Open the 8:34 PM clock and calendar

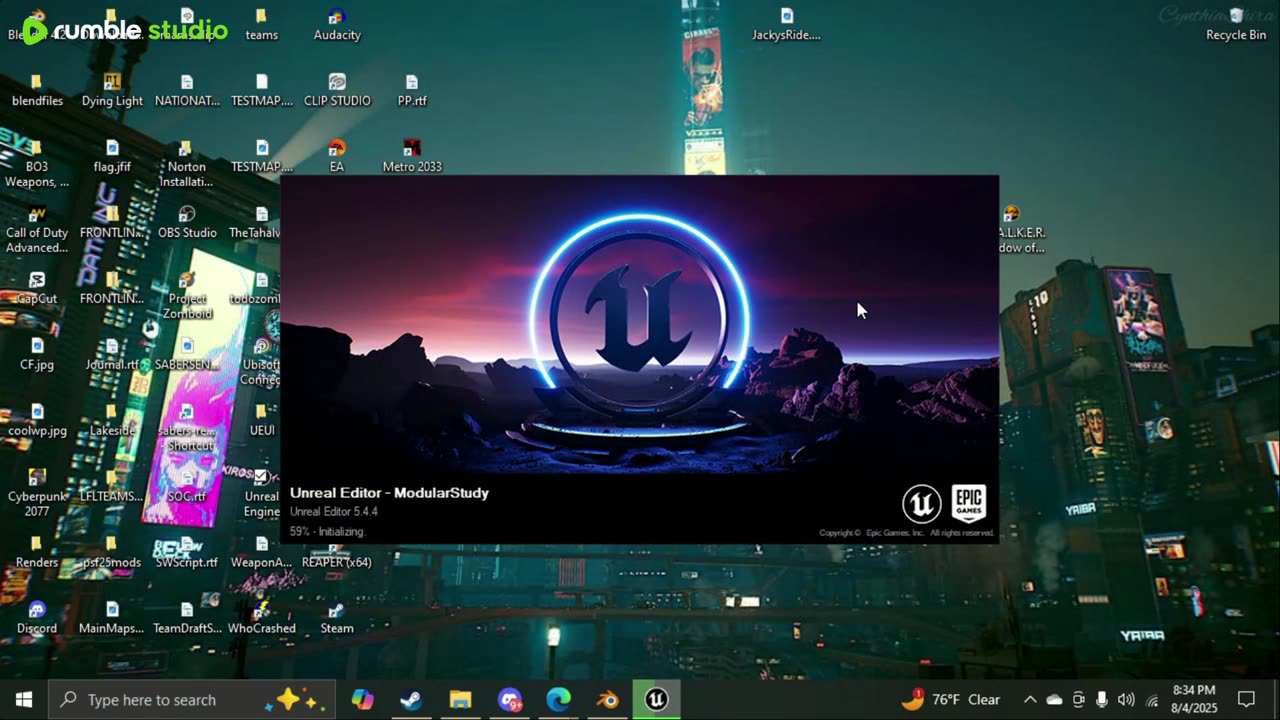pyautogui.click(x=1192, y=699)
